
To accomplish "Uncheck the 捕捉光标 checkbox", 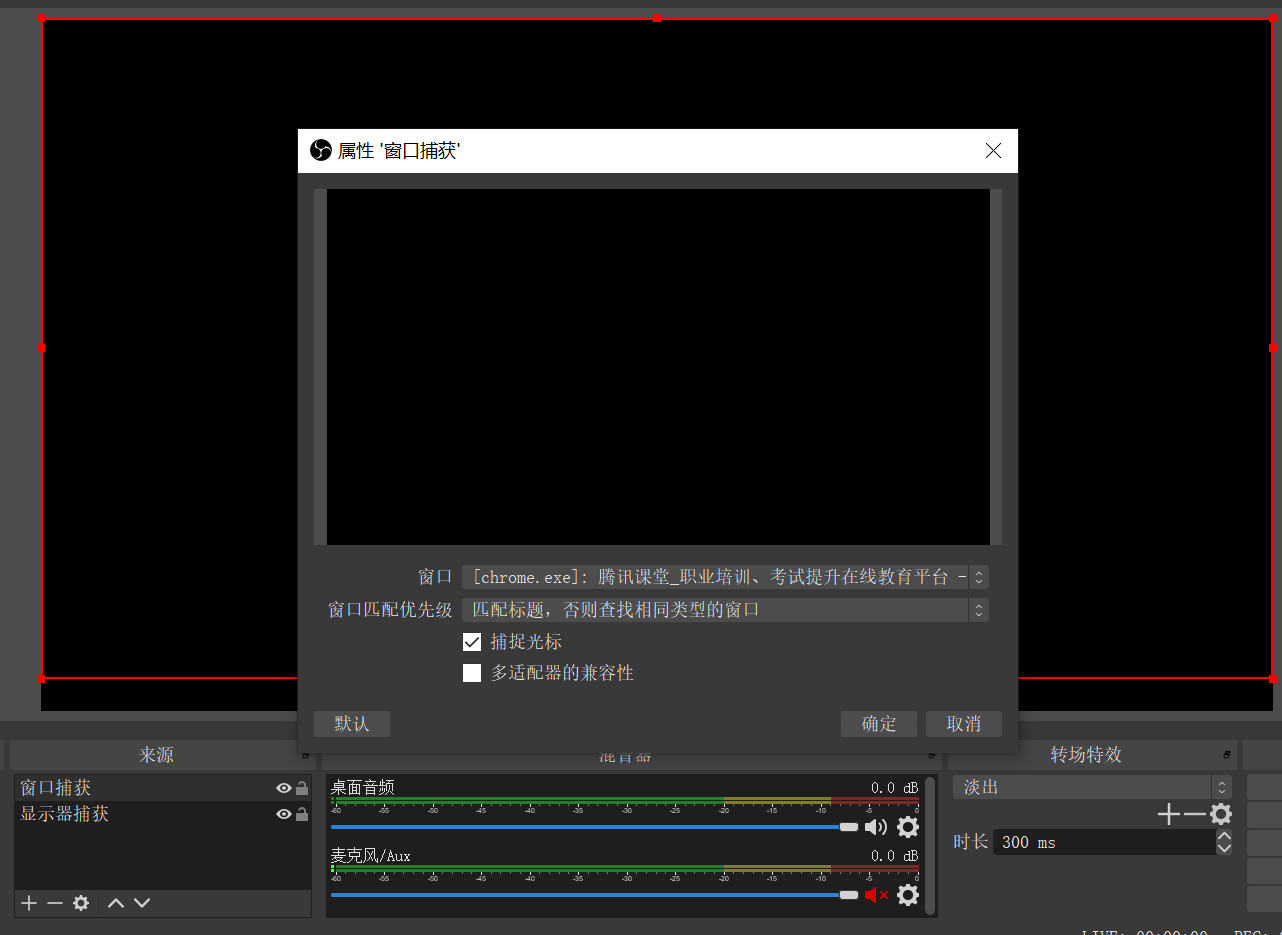I will (472, 642).
